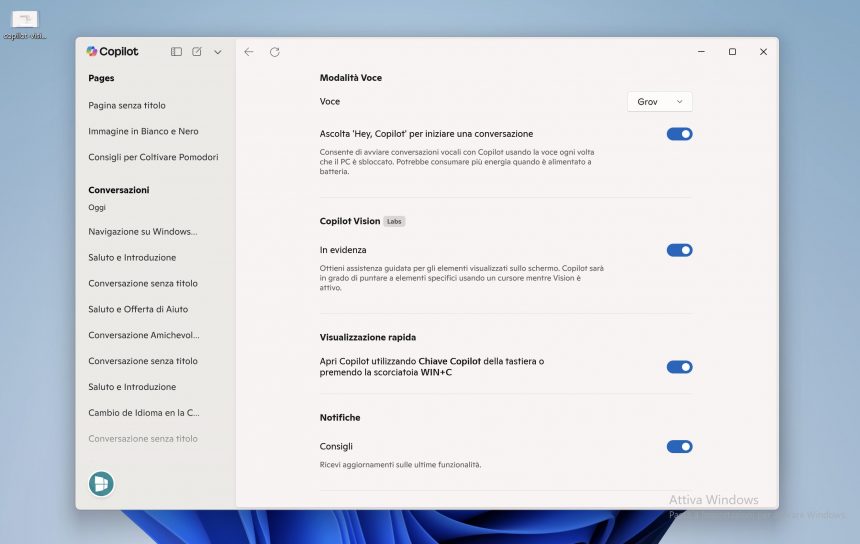
Task: Select 'Consigli per Coltivare Pomodori' page
Action: coord(153,157)
